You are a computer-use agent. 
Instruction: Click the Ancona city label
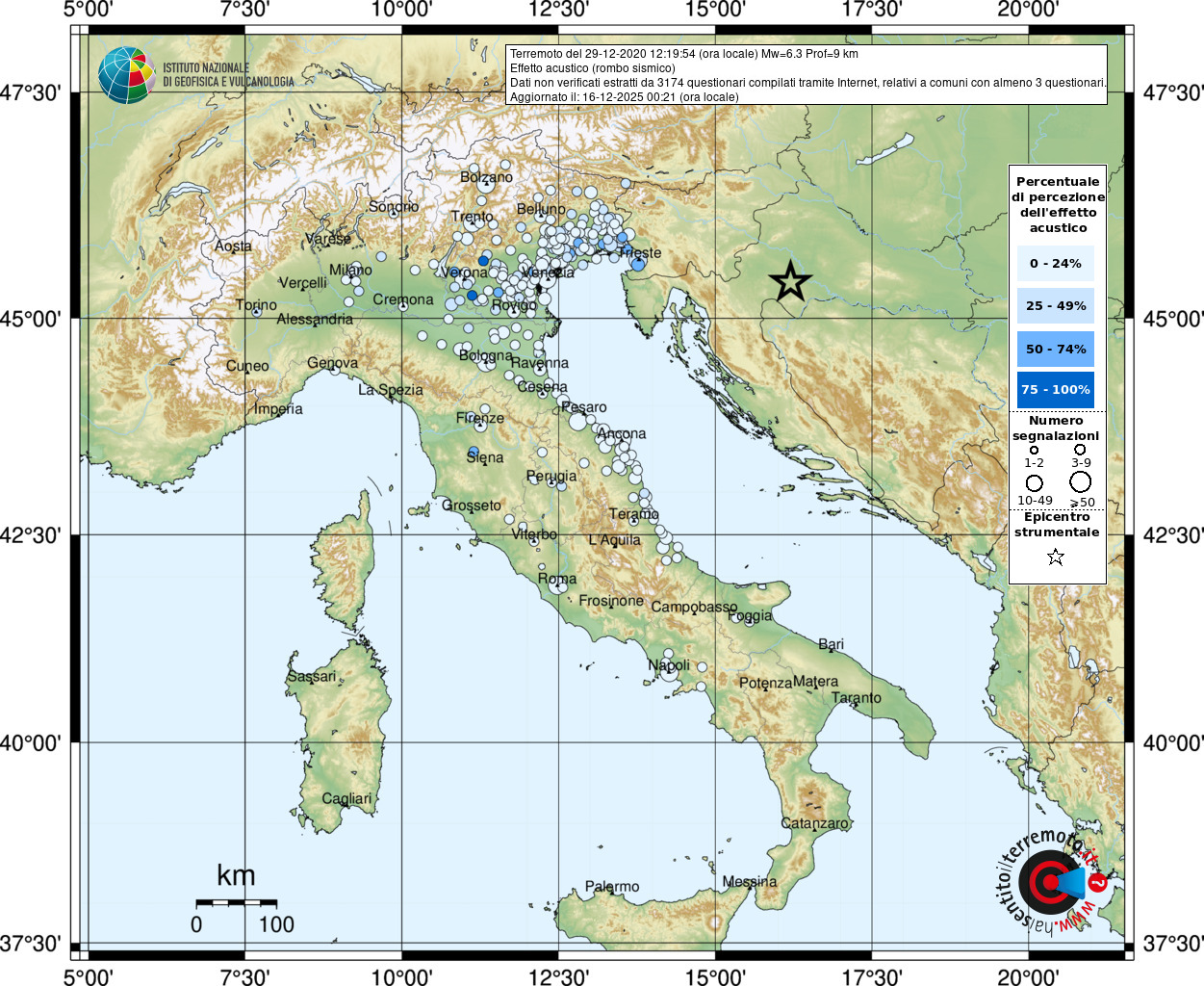pyautogui.click(x=622, y=433)
